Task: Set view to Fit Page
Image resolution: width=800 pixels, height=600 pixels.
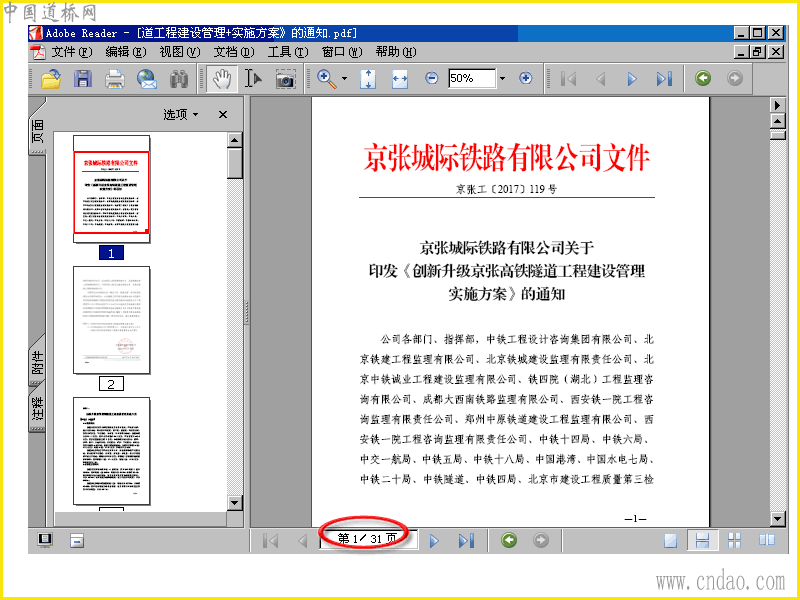Action: (x=368, y=79)
